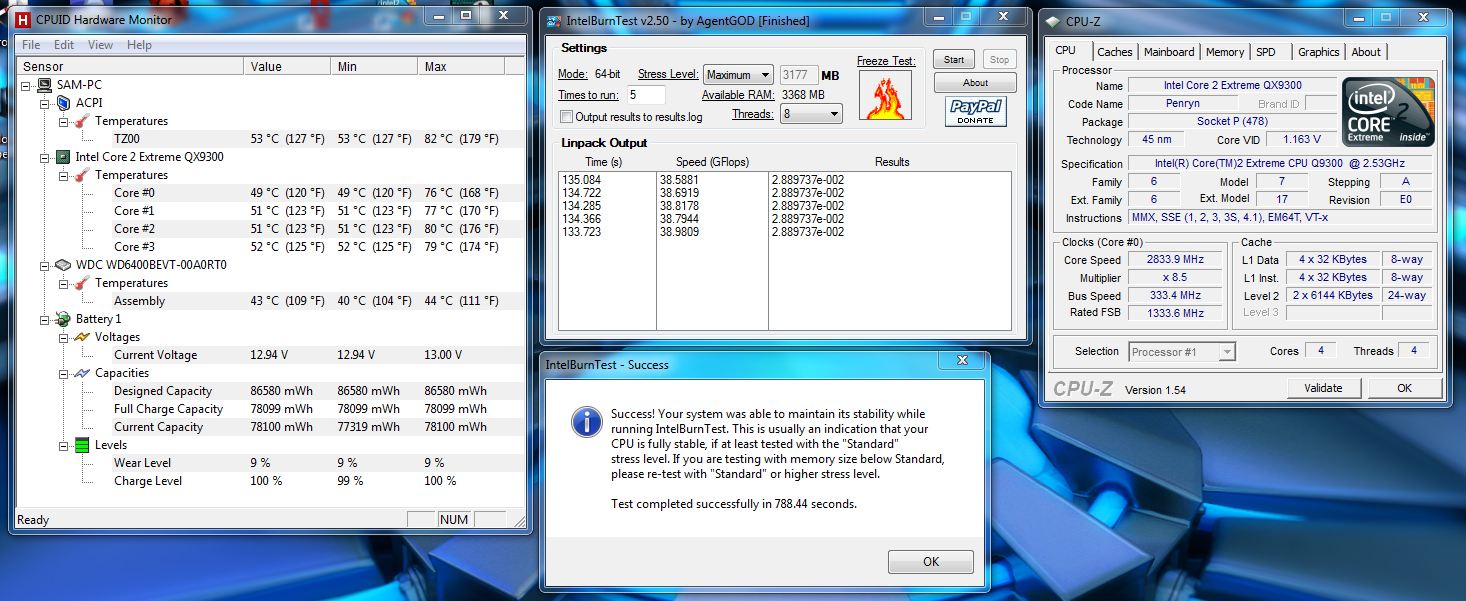The height and width of the screenshot is (601, 1466).
Task: Click the WDC hard drive icon
Action: (x=64, y=265)
